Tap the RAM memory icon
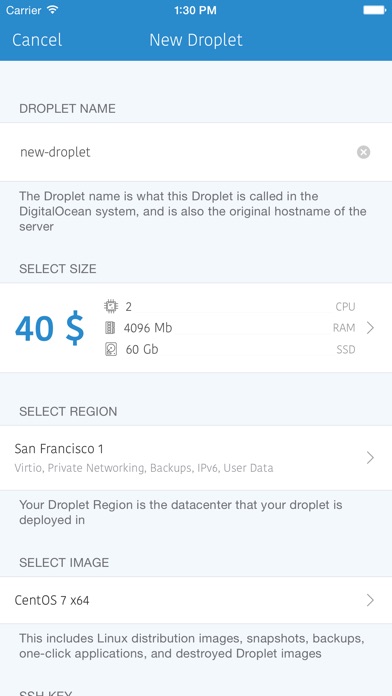 tap(110, 328)
